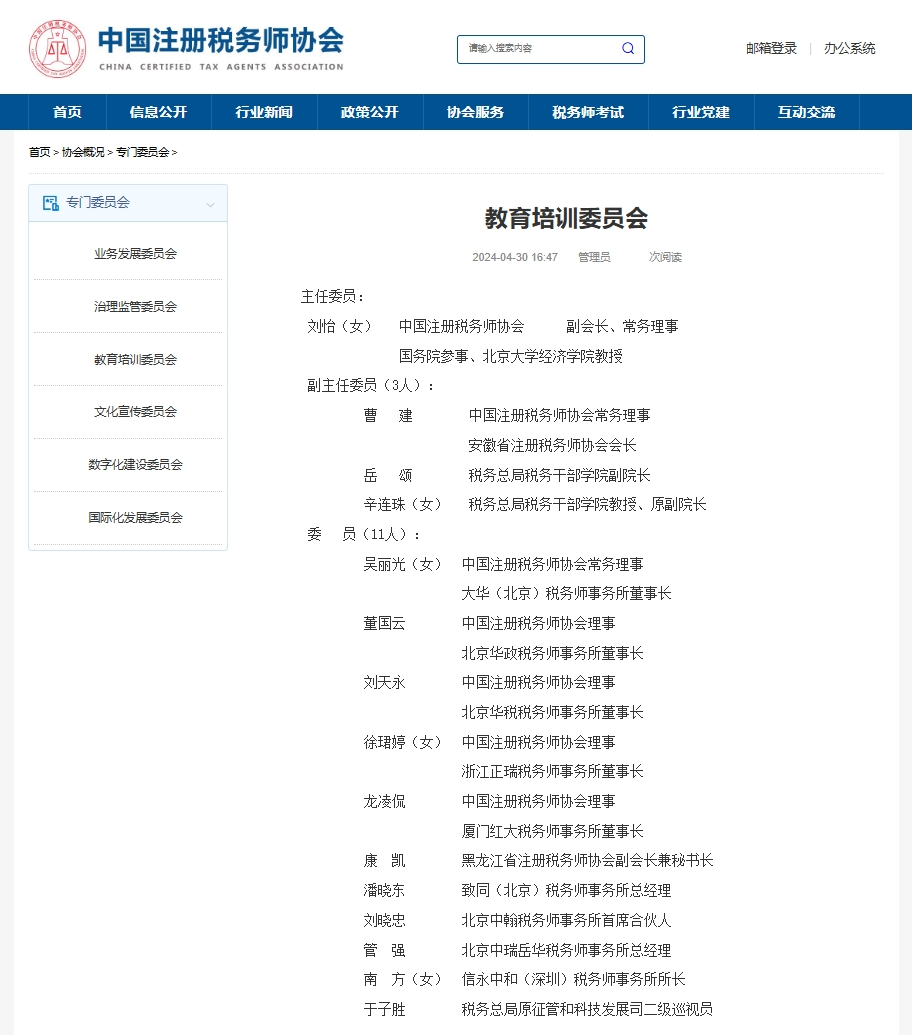Open 行业党建 navigation item
The image size is (912, 1035).
[700, 112]
